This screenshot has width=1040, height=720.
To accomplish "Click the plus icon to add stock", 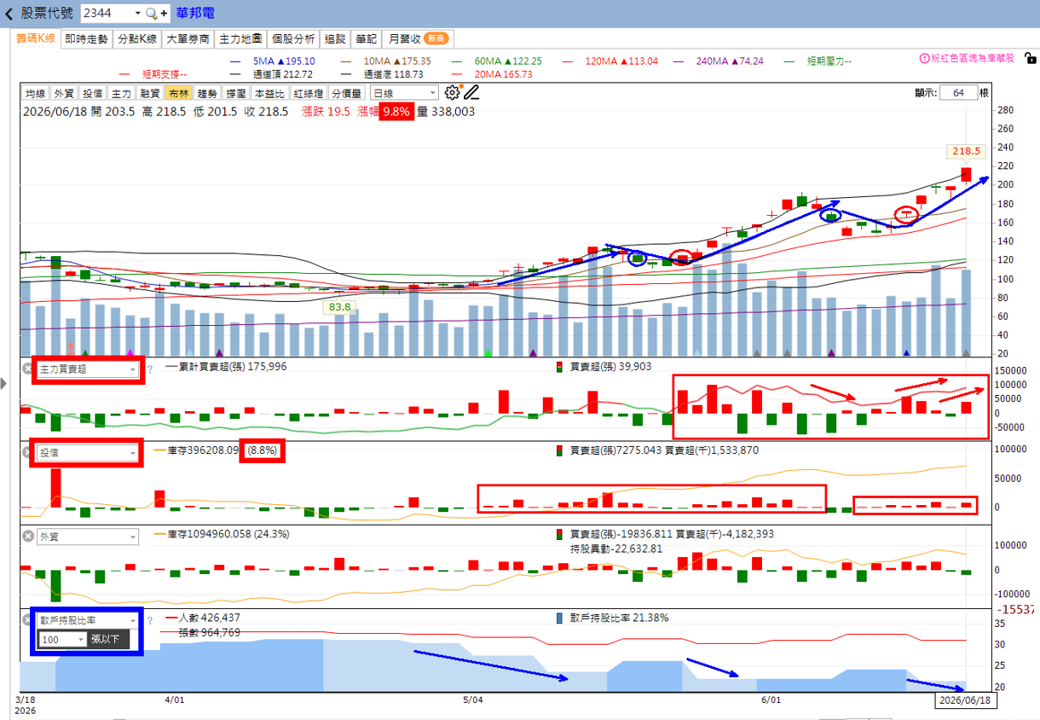I will pos(164,13).
